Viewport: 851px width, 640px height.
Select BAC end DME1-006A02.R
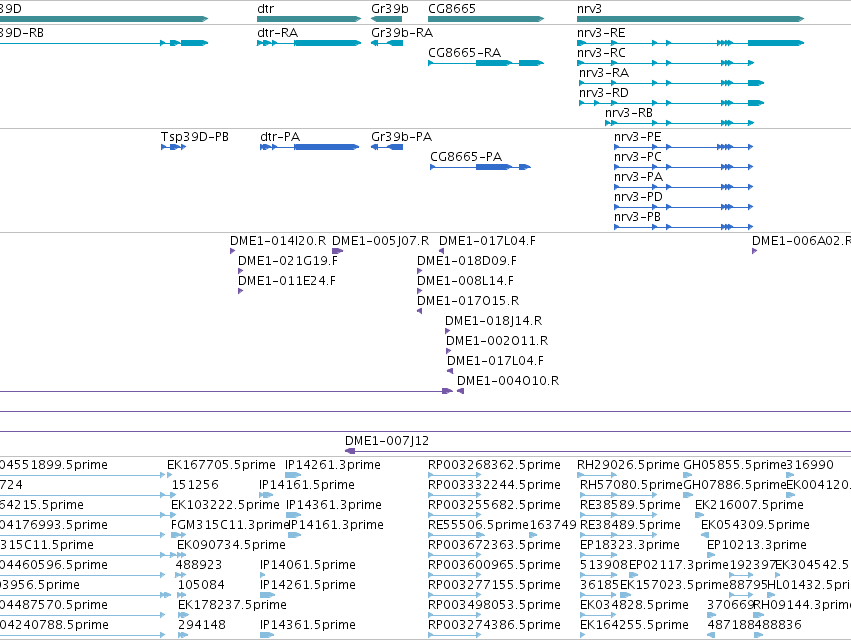pos(754,251)
